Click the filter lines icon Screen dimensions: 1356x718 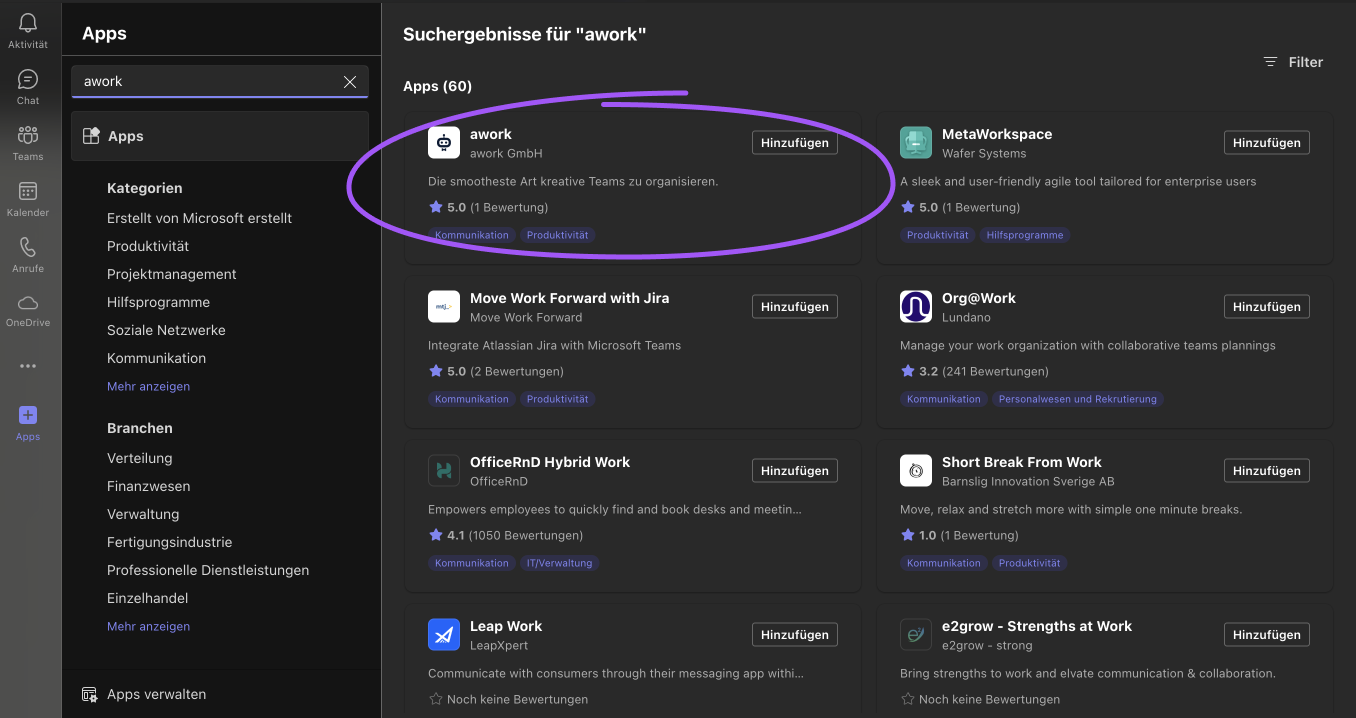pos(1271,62)
